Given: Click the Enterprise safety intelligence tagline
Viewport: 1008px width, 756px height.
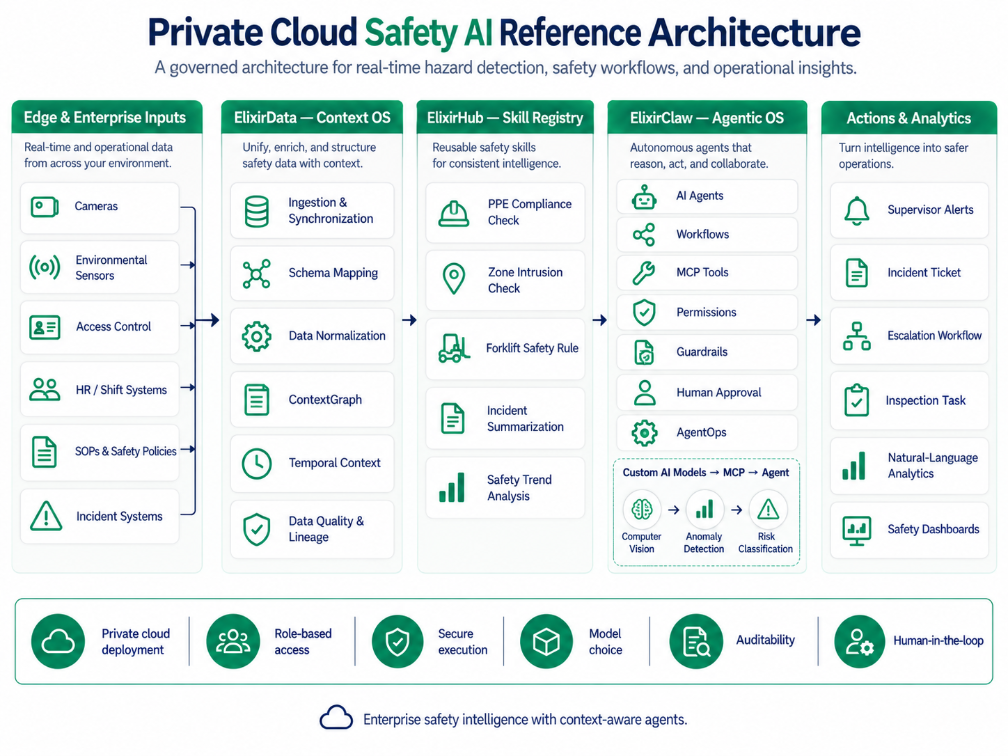Looking at the screenshot, I should (525, 719).
